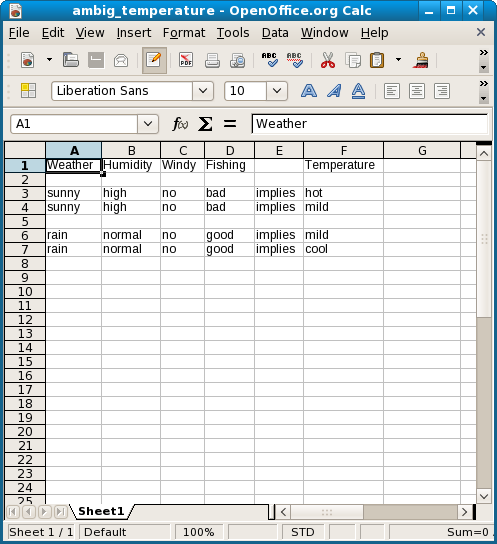
Task: Open the Name Box dropdown arrow
Action: pos(148,124)
